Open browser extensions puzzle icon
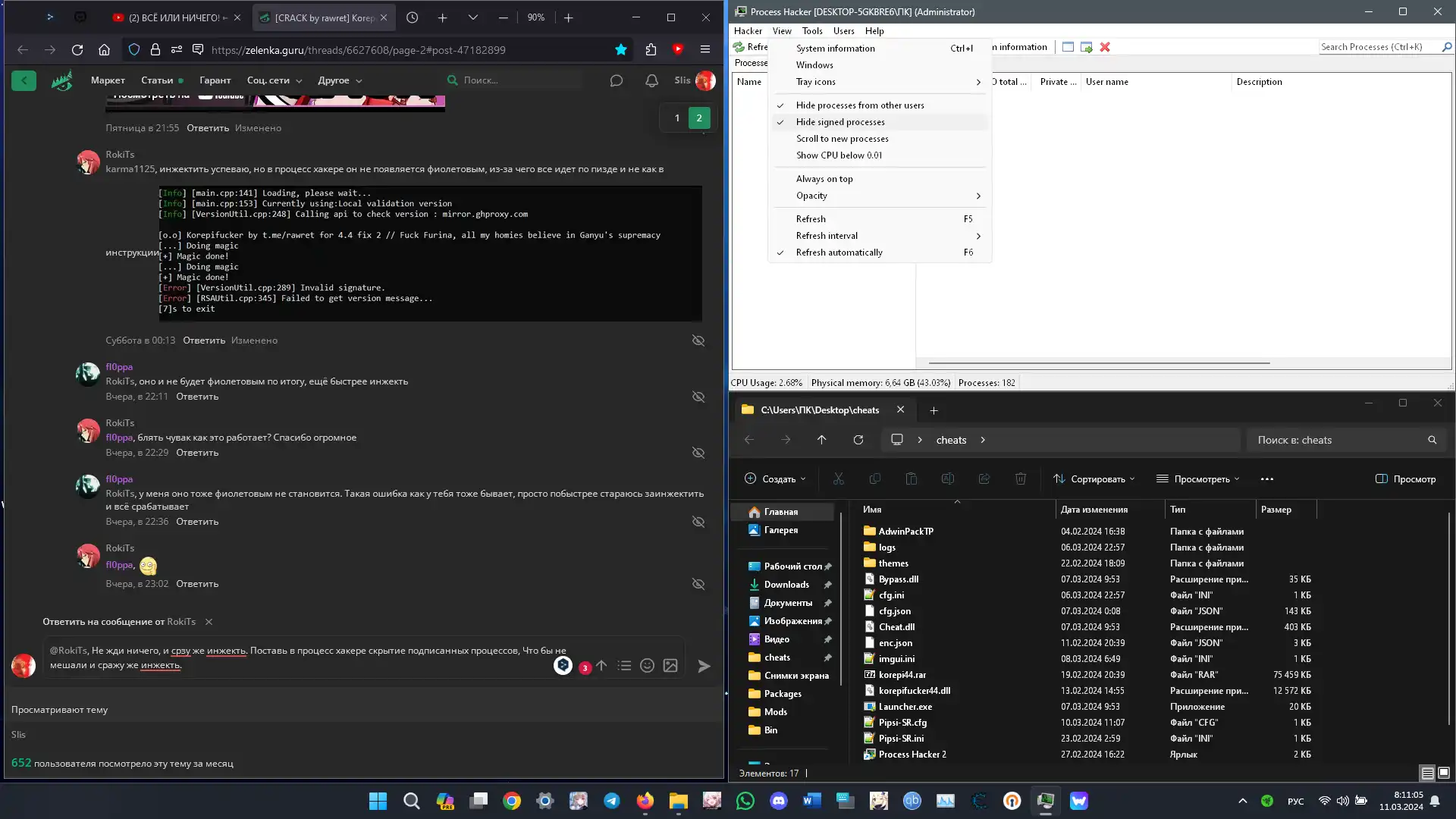The height and width of the screenshot is (819, 1456). click(651, 50)
